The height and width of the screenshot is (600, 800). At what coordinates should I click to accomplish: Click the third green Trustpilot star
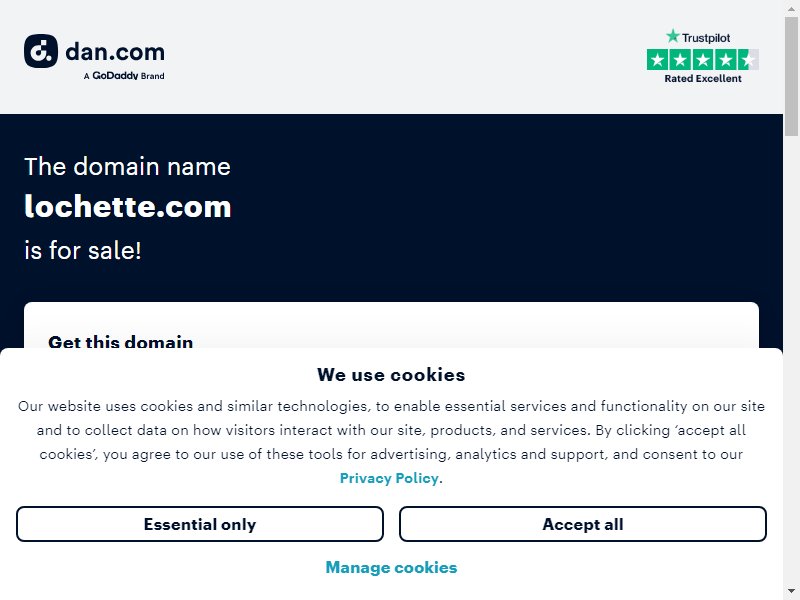pos(703,60)
